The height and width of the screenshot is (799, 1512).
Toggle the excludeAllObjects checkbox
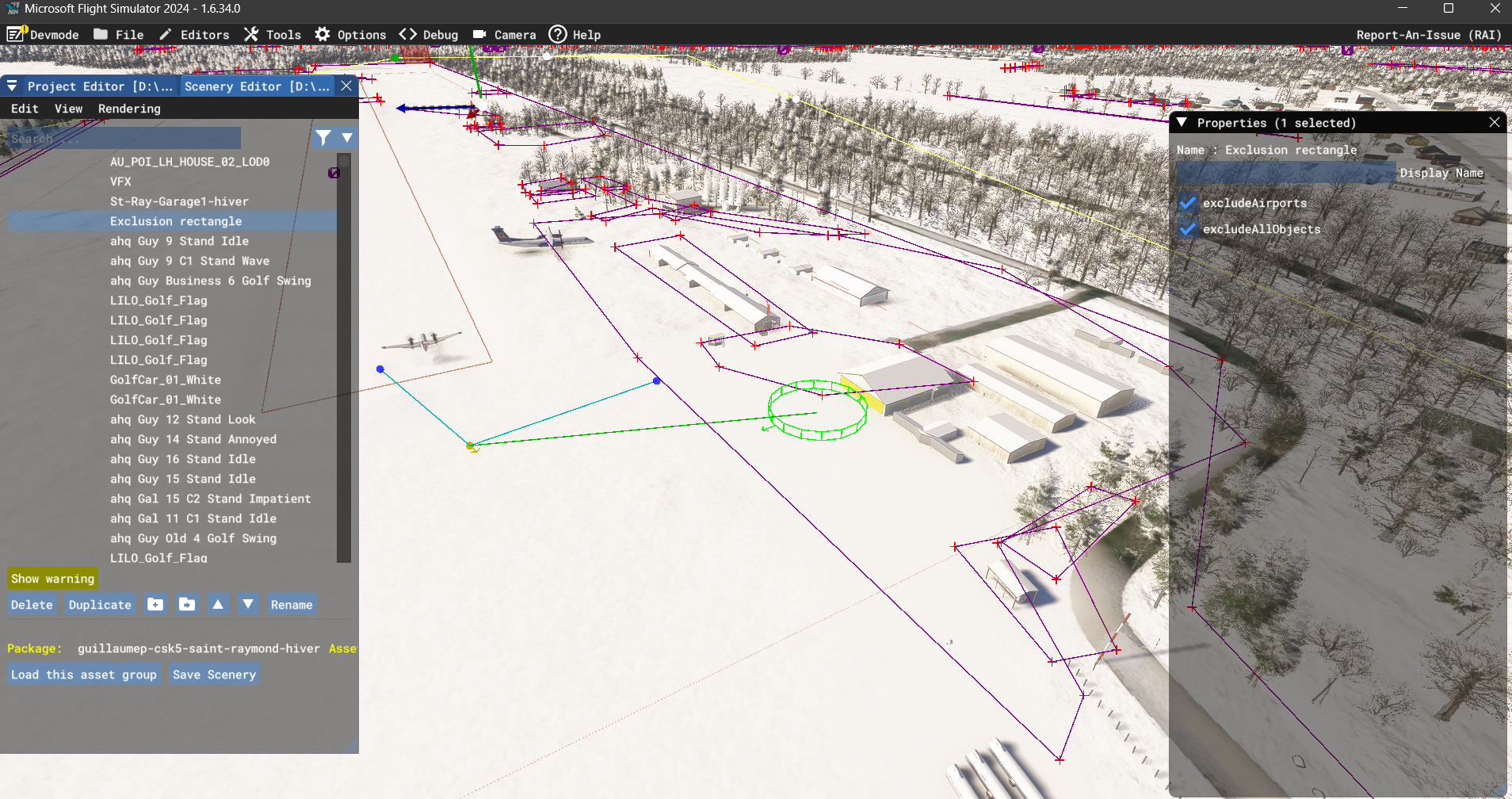coord(1187,229)
